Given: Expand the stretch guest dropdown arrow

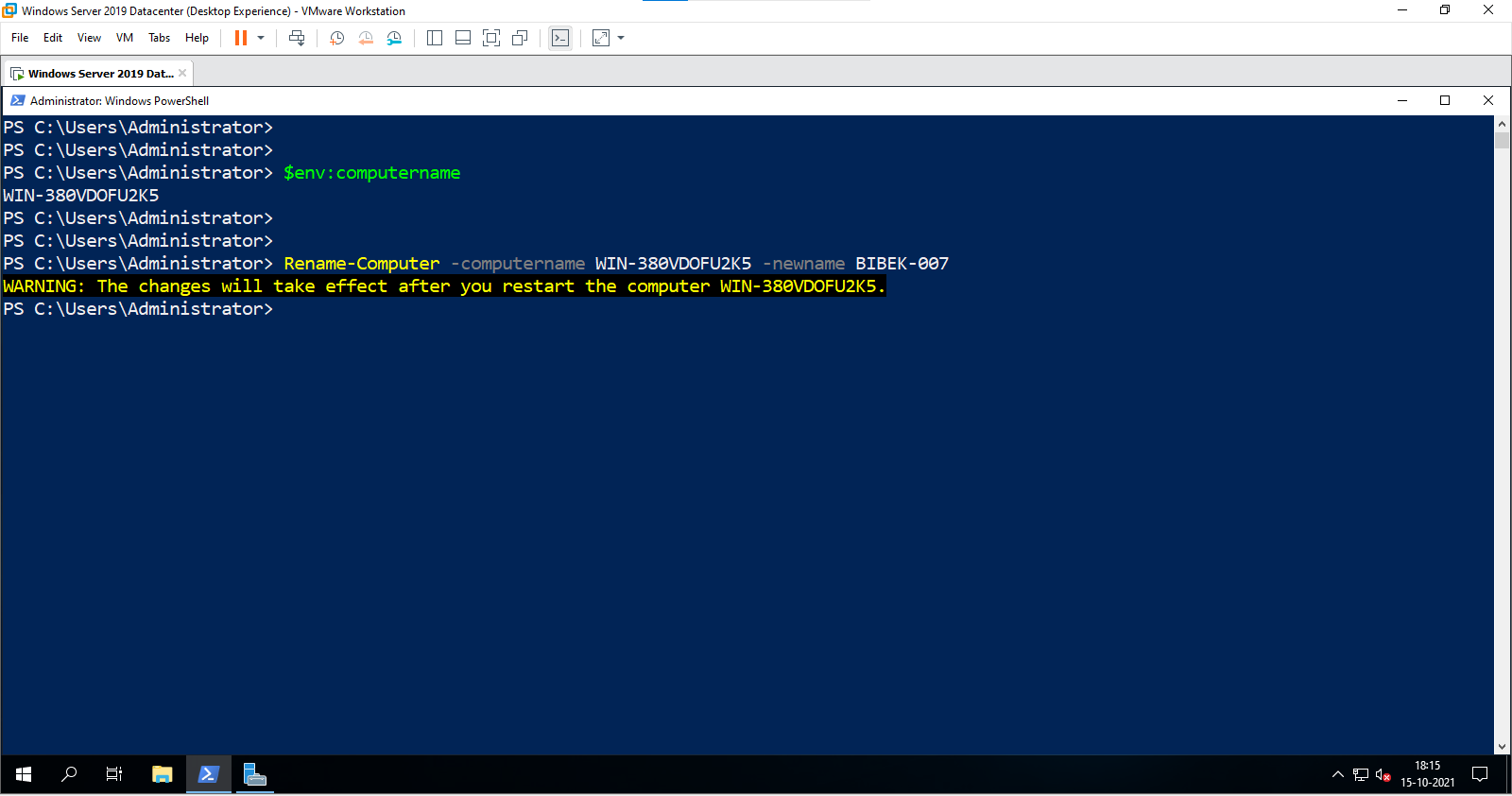Looking at the screenshot, I should (621, 38).
